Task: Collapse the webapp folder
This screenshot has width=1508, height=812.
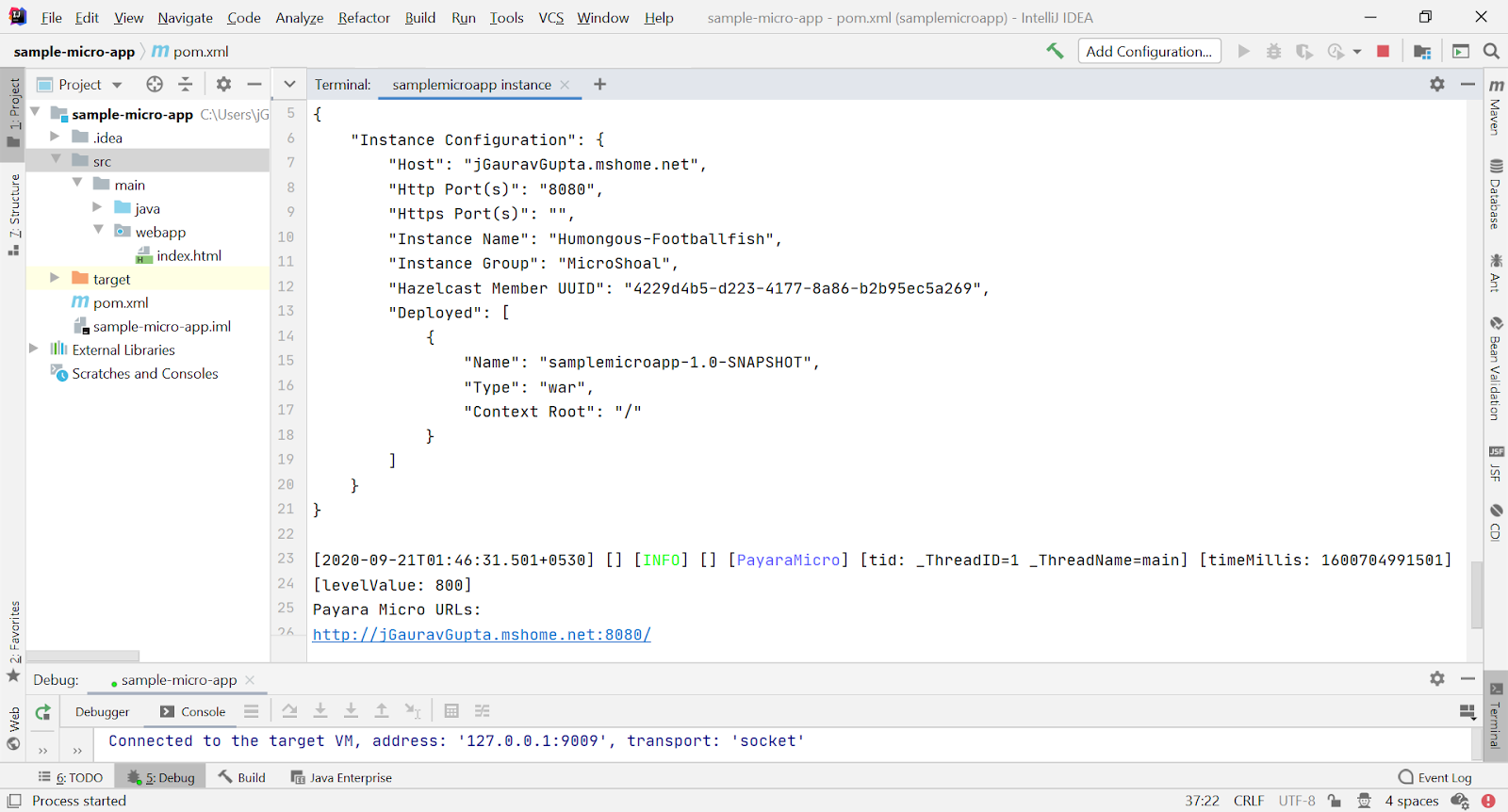Action: click(x=98, y=231)
